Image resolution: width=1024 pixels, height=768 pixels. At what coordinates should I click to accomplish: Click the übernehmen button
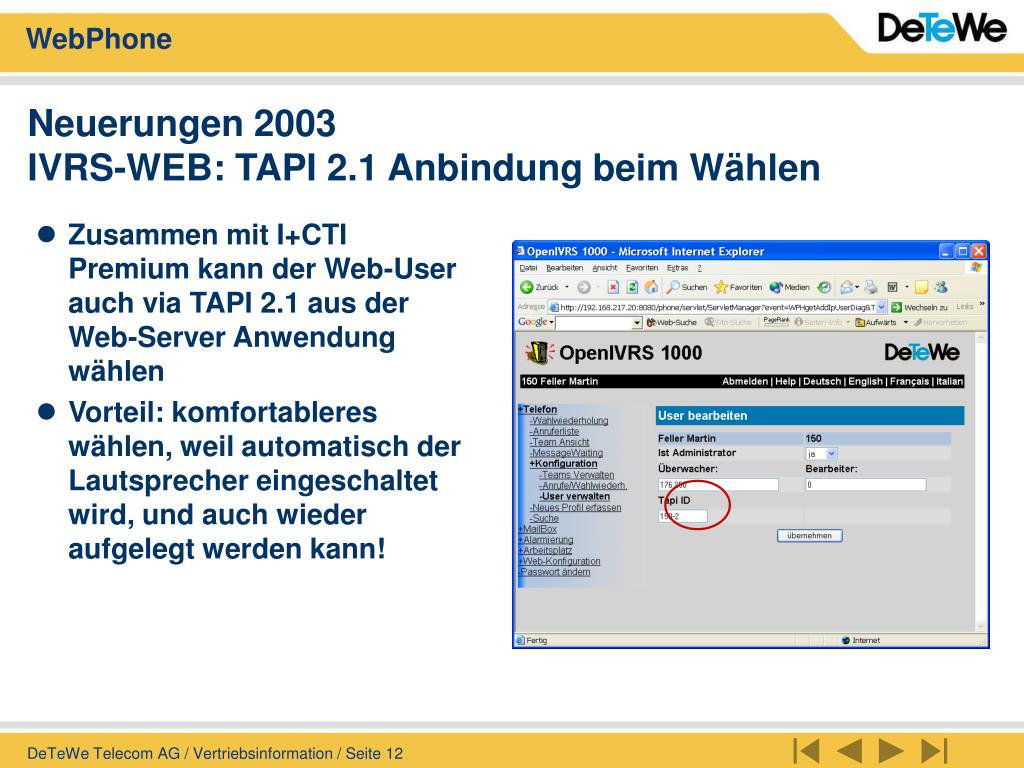click(x=810, y=536)
